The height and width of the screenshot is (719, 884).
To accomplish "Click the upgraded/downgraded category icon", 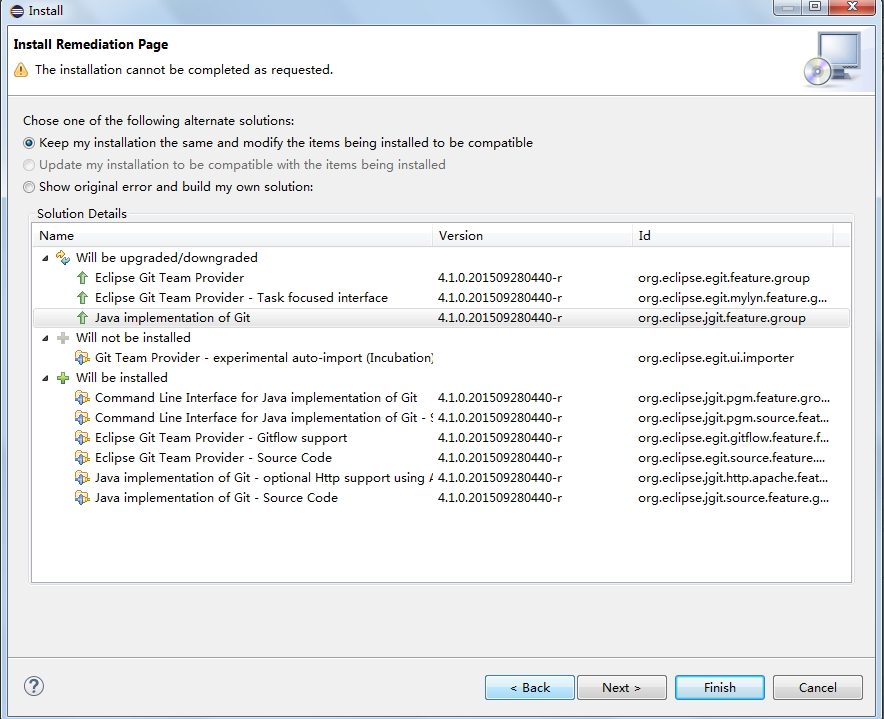I will coord(63,258).
